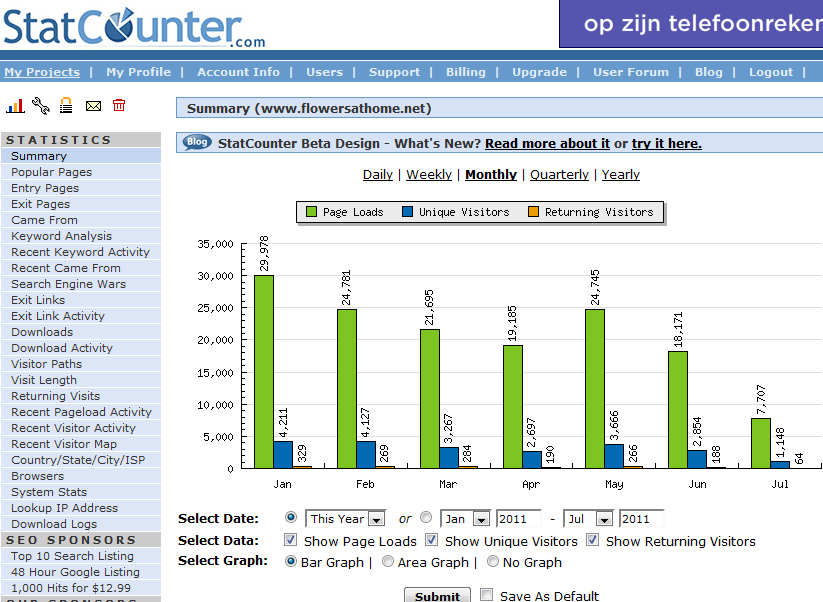Click the Submit button
The image size is (823, 602).
(437, 596)
